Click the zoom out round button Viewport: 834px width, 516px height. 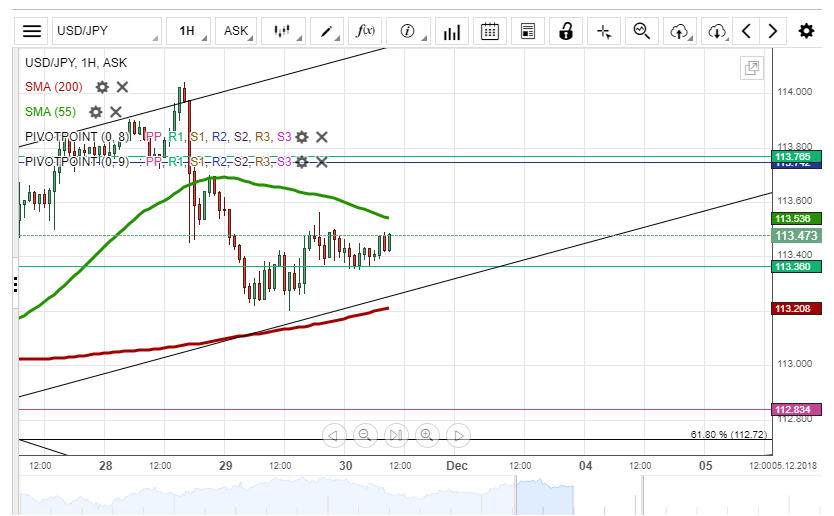pyautogui.click(x=365, y=436)
